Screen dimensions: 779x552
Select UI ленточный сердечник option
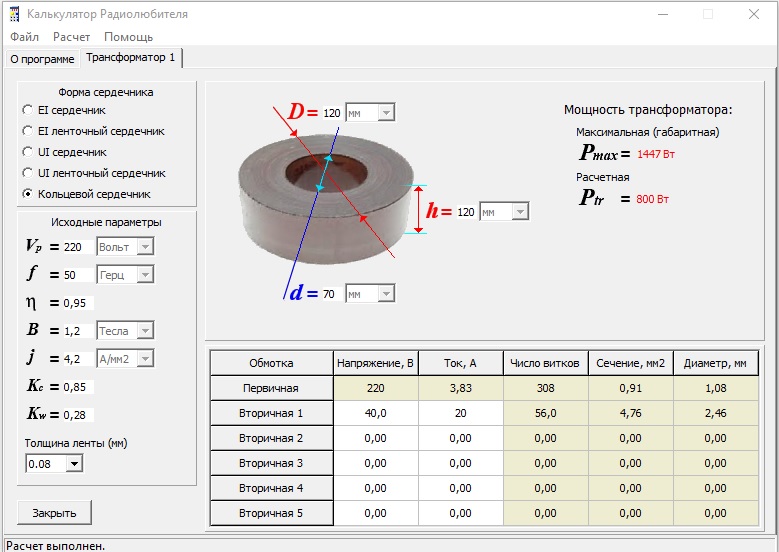28,173
